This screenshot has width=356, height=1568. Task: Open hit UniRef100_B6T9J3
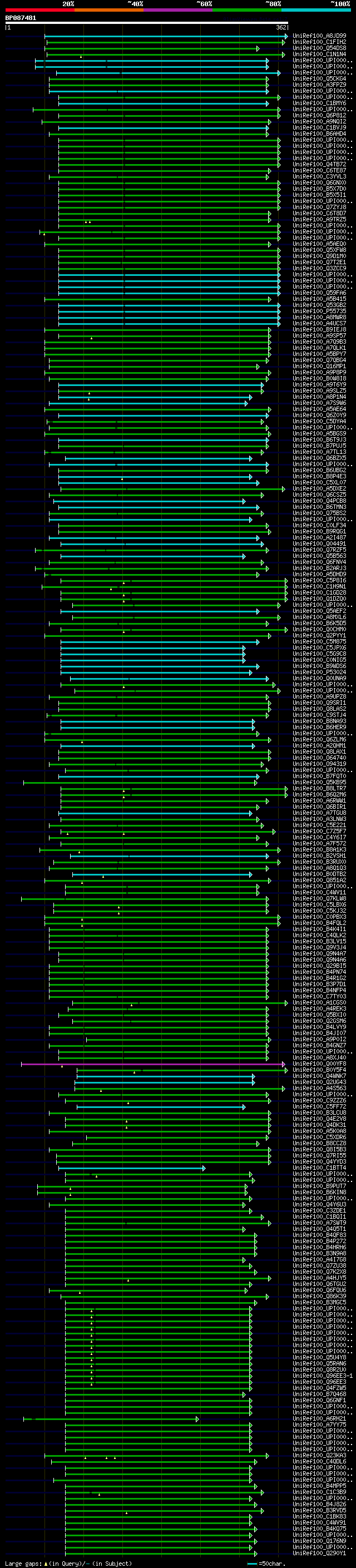tap(319, 440)
